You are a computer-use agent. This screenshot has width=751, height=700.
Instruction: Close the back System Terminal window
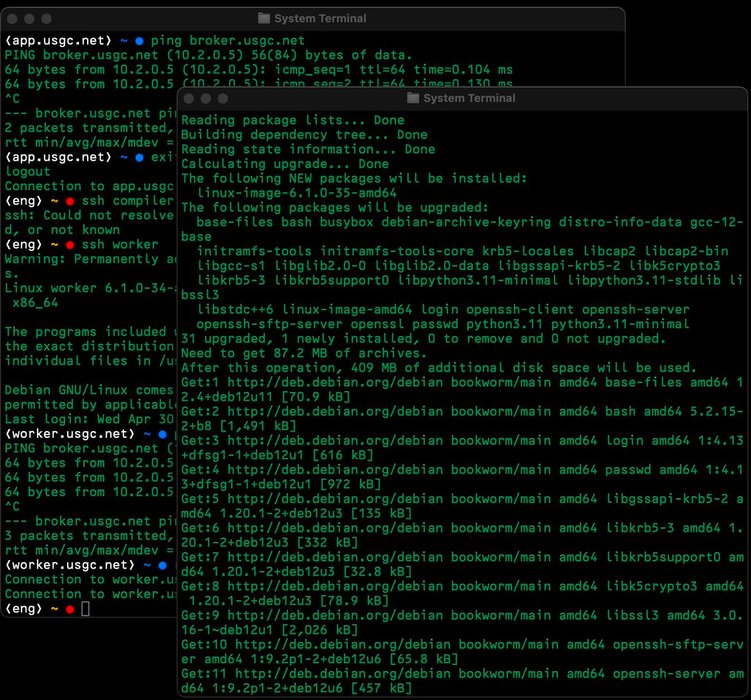pos(12,19)
